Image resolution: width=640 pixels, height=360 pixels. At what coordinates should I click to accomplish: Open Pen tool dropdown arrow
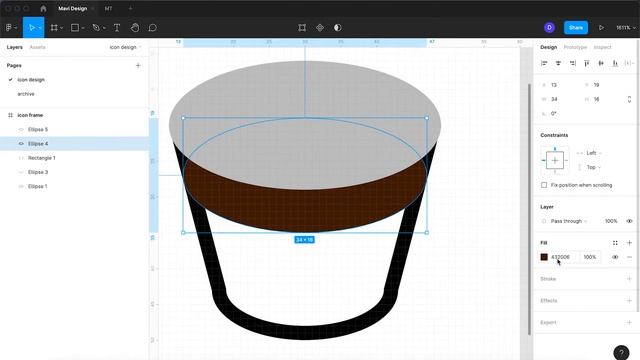[104, 28]
